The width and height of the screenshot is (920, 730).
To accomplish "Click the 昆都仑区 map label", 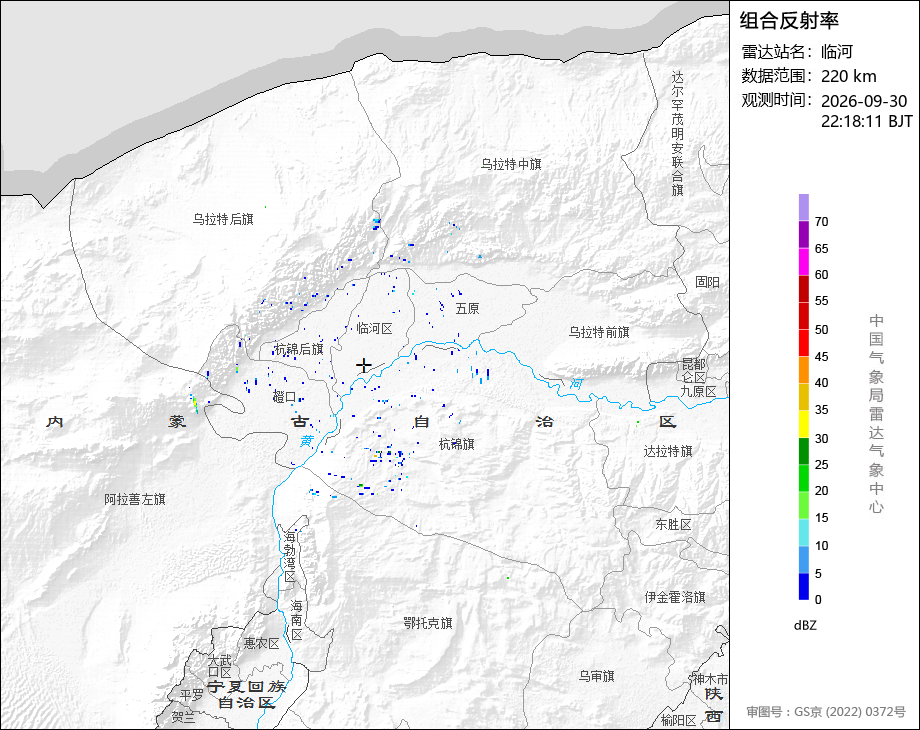I will 694,370.
